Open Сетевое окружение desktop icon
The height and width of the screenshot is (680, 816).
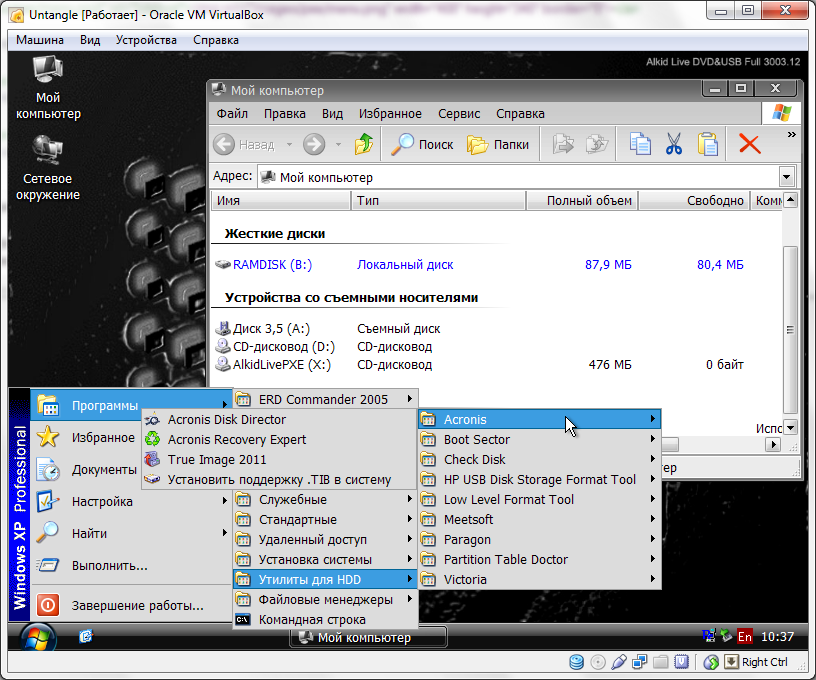click(48, 169)
